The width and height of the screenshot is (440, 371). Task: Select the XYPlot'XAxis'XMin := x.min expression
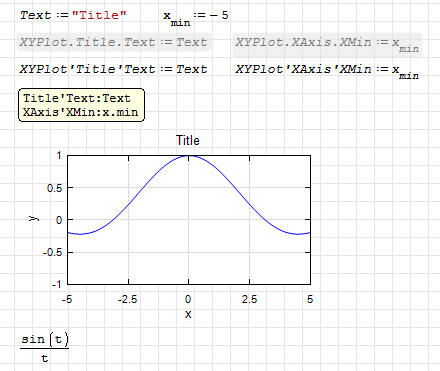click(x=327, y=71)
